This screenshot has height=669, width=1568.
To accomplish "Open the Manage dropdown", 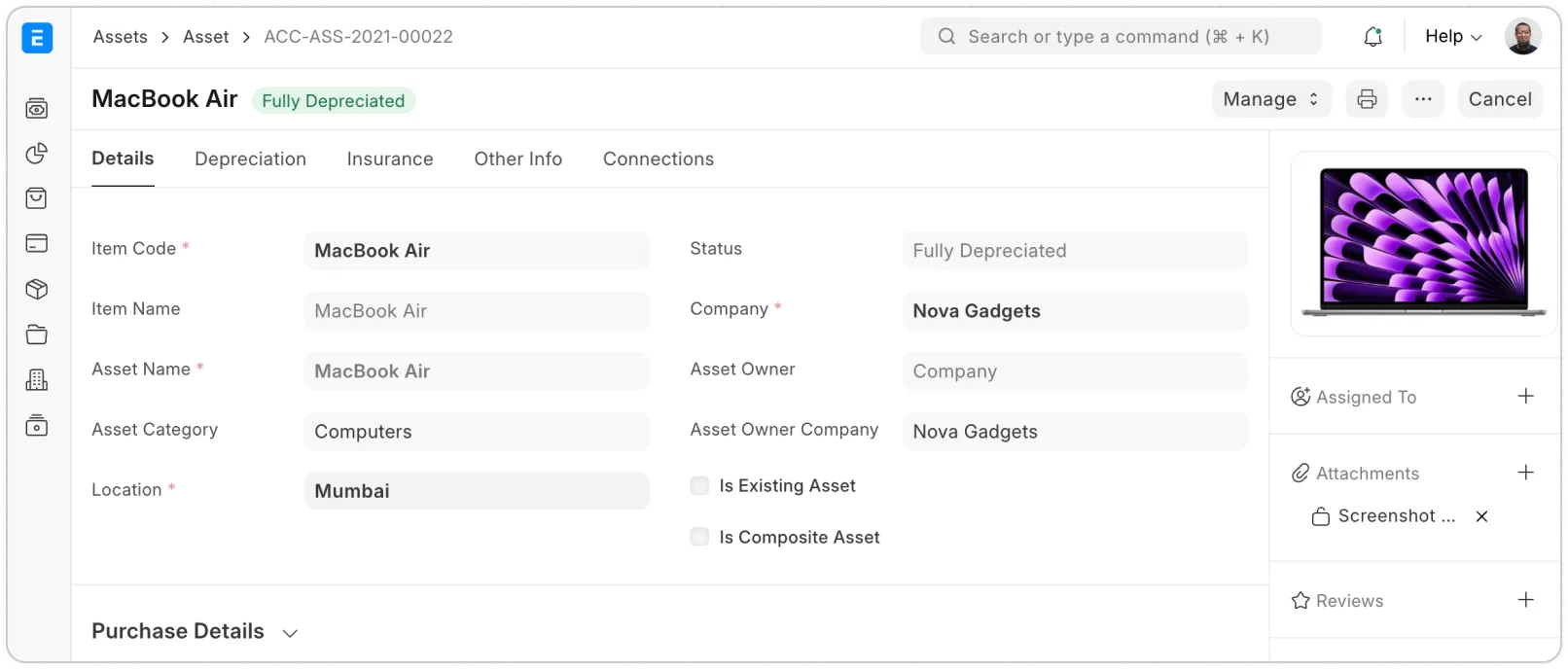I will pos(1270,99).
